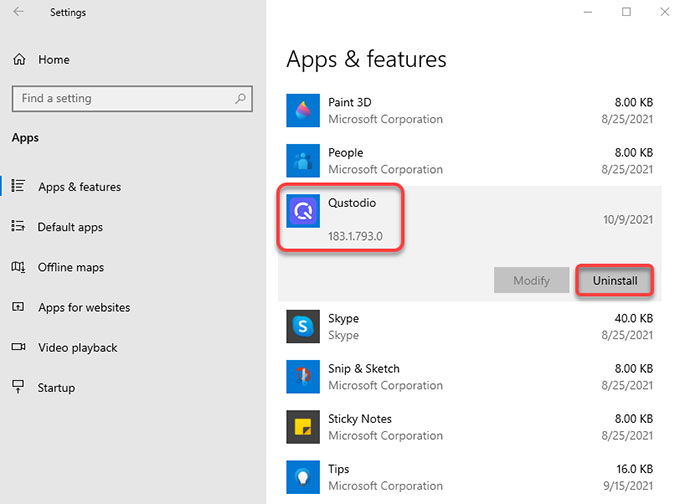Close the Settings window
The height and width of the screenshot is (504, 680).
pos(665,12)
